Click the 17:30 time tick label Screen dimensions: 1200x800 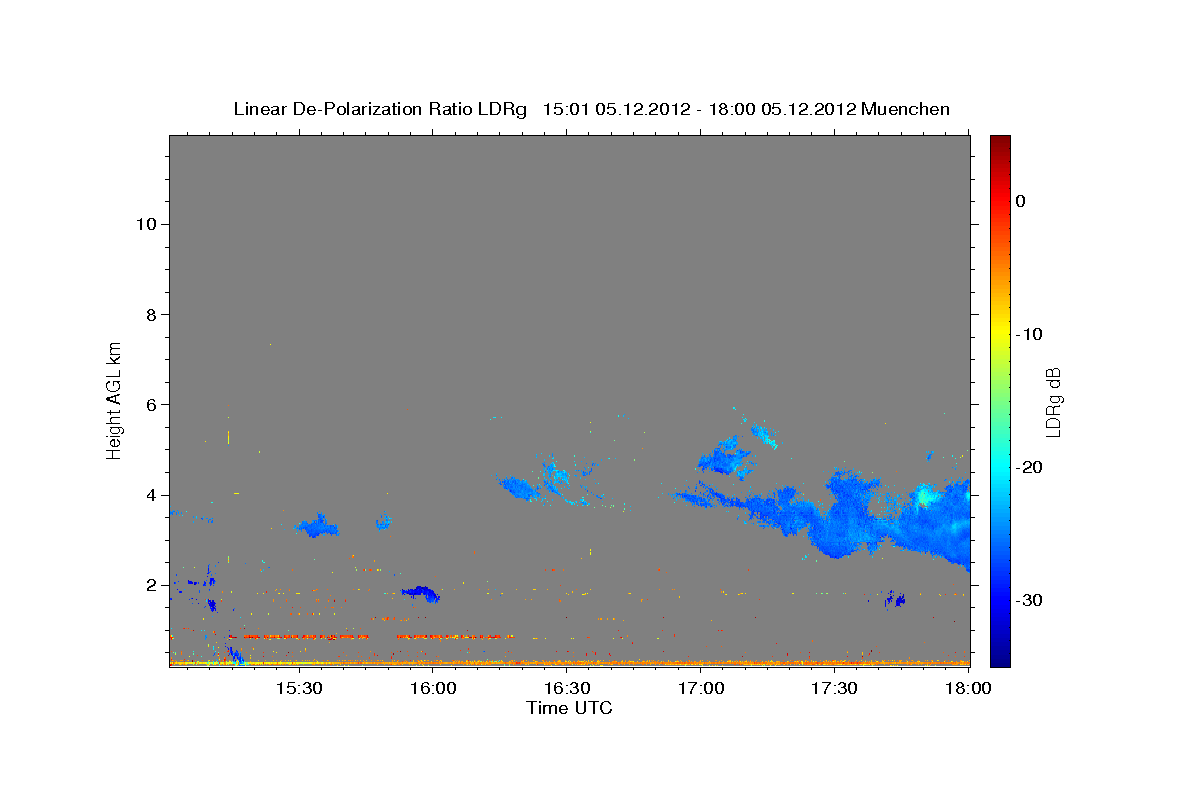[x=835, y=689]
